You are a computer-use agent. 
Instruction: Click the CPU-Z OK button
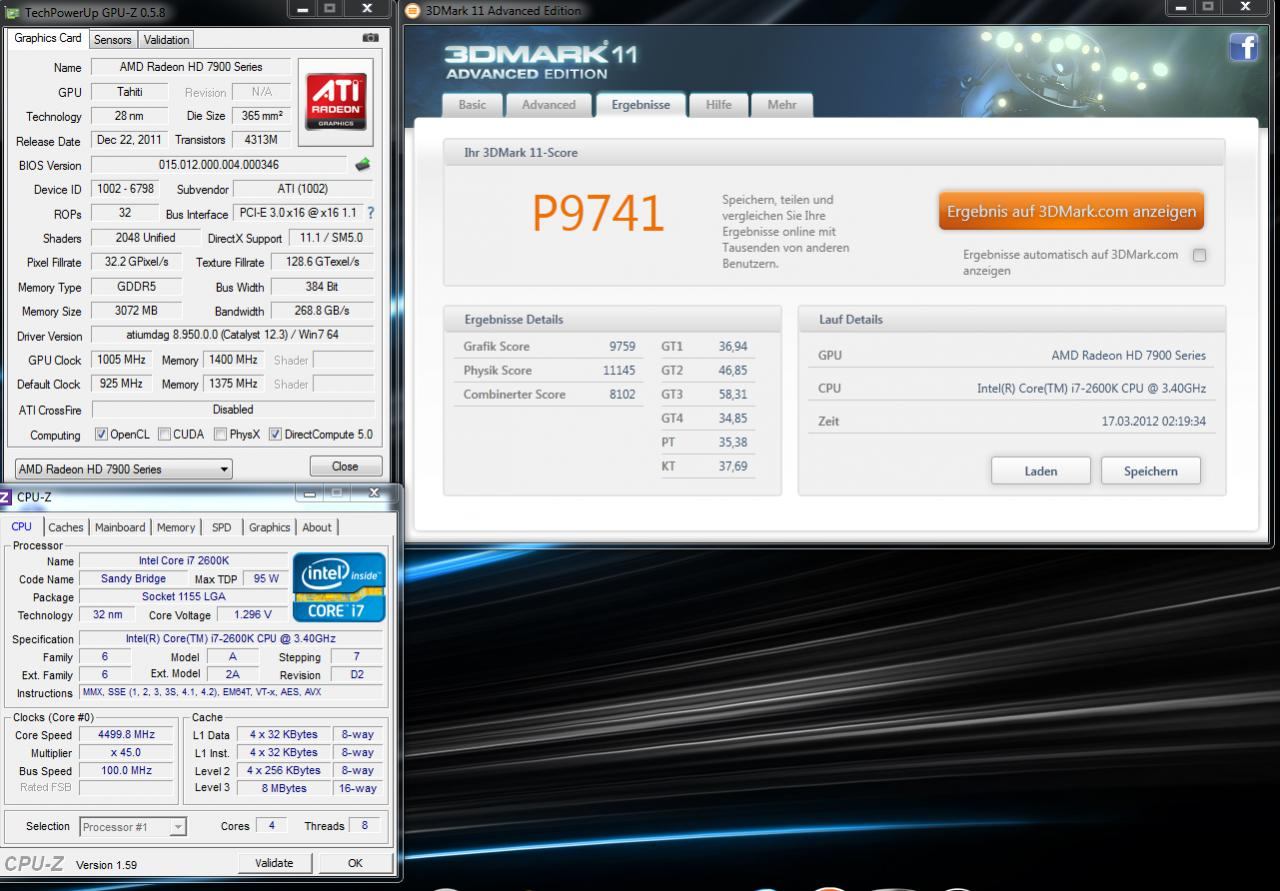click(x=355, y=863)
